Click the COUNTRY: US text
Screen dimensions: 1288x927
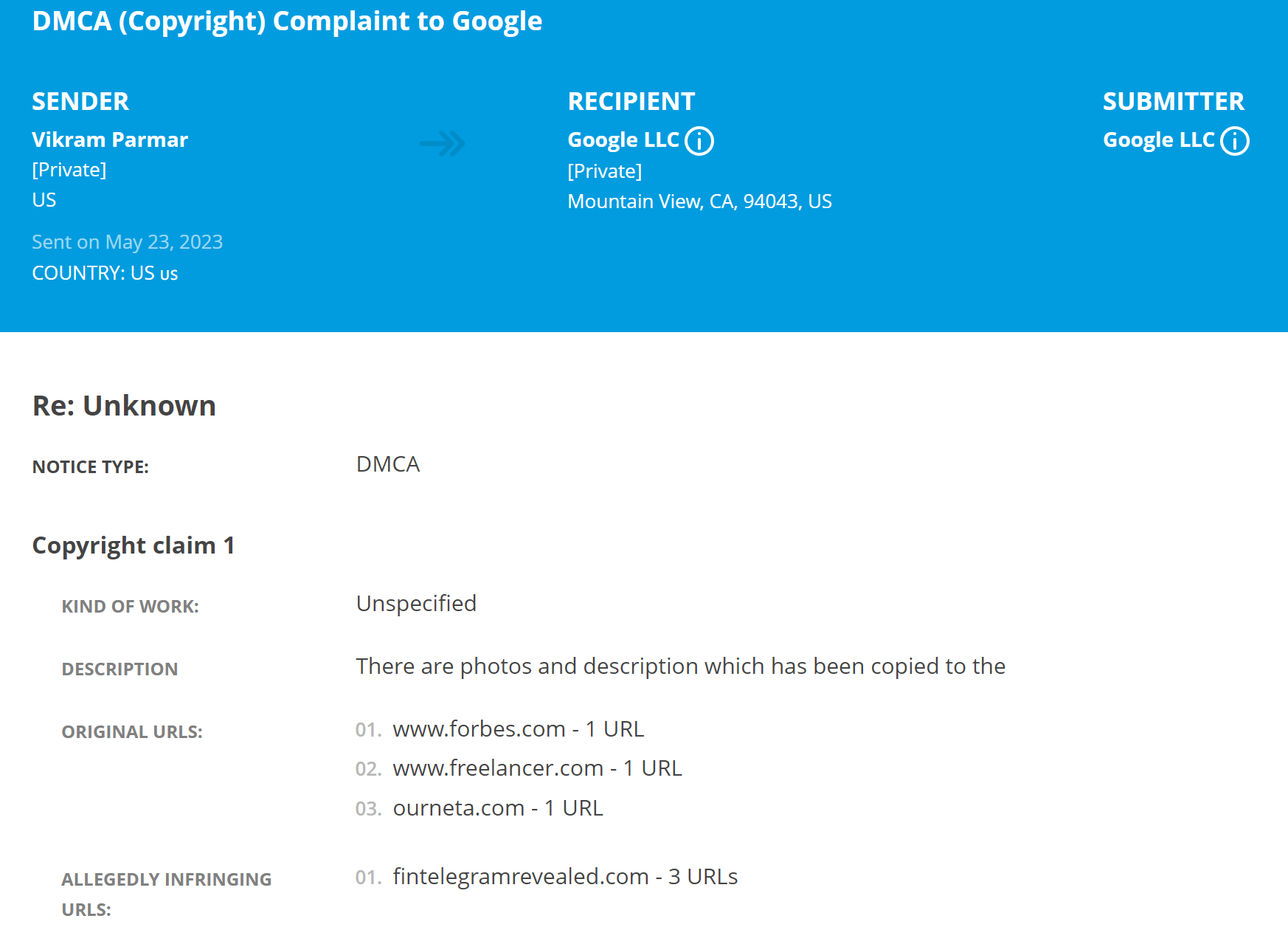105,273
